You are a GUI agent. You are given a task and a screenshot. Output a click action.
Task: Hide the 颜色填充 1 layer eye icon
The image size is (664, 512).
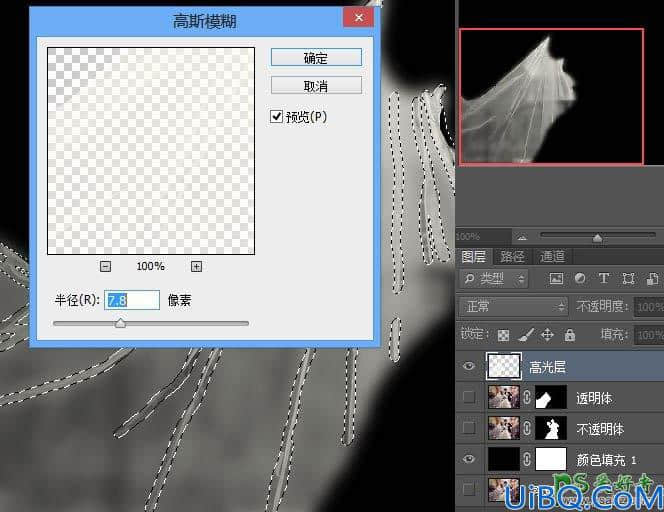click(x=469, y=459)
